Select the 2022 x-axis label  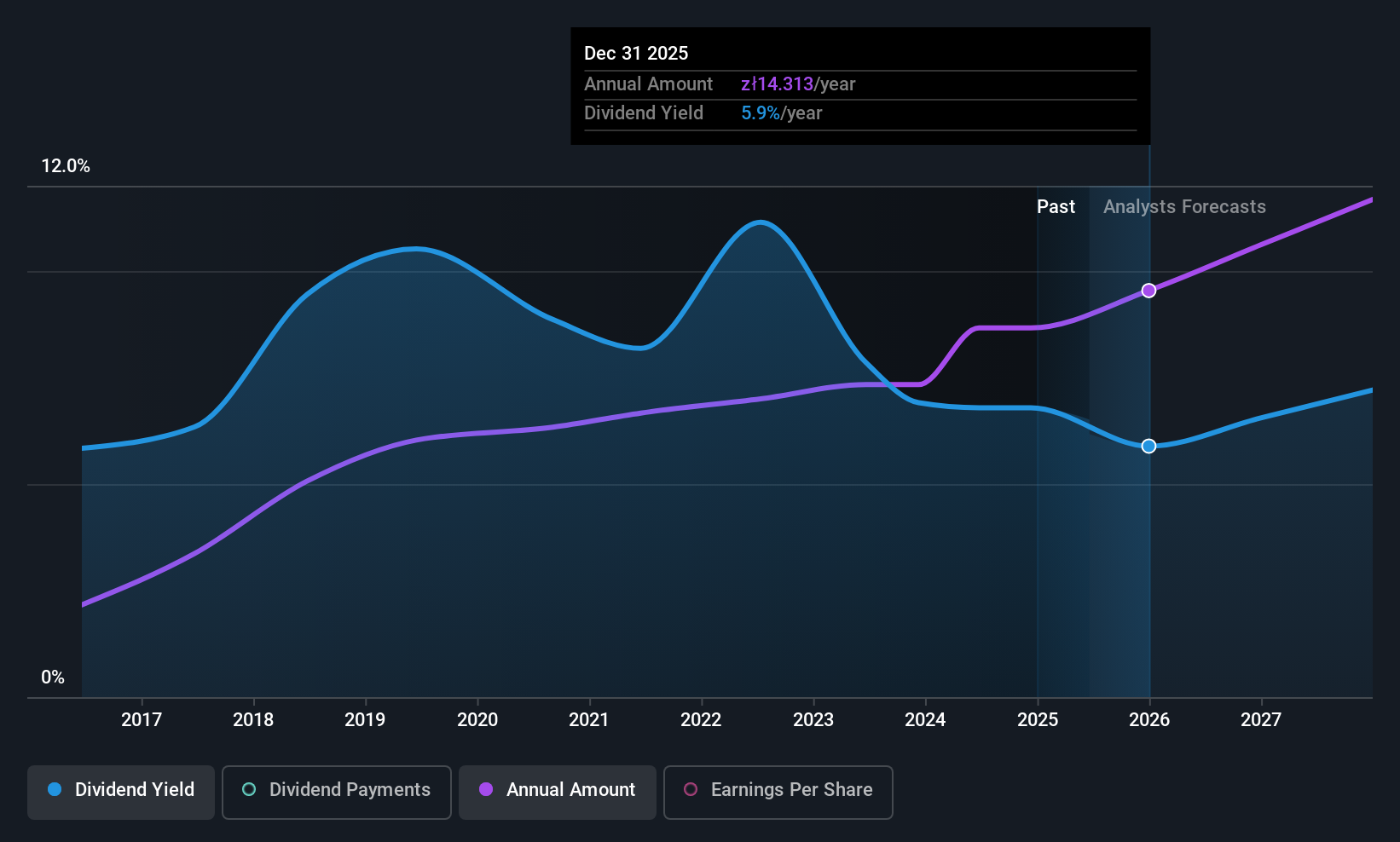tap(701, 719)
